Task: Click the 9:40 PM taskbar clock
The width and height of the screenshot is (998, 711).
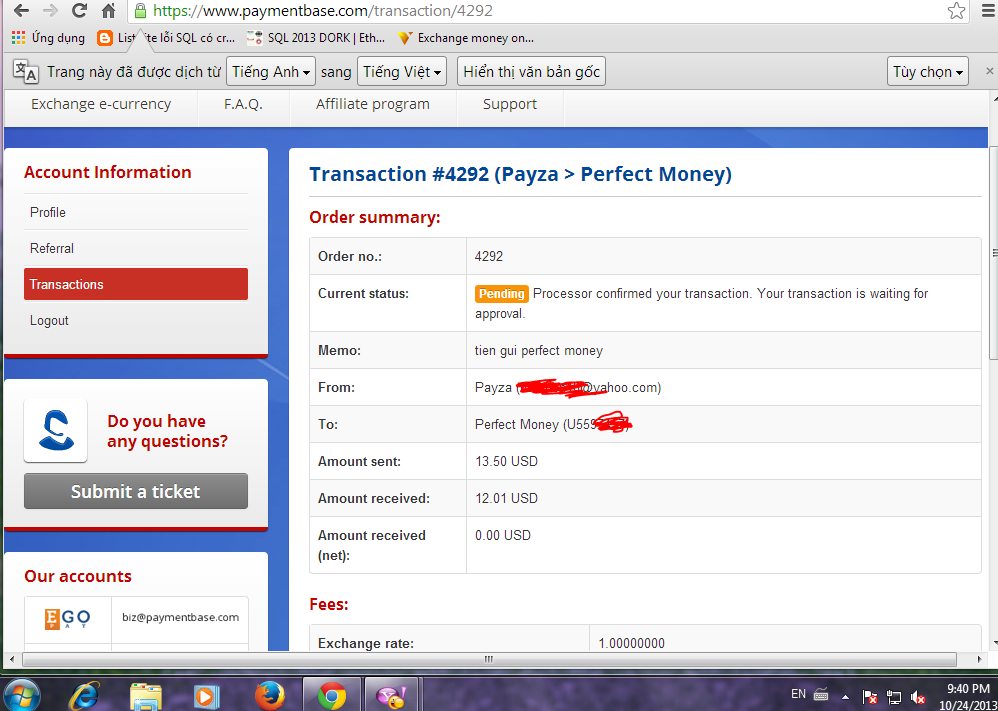Action: coord(969,688)
